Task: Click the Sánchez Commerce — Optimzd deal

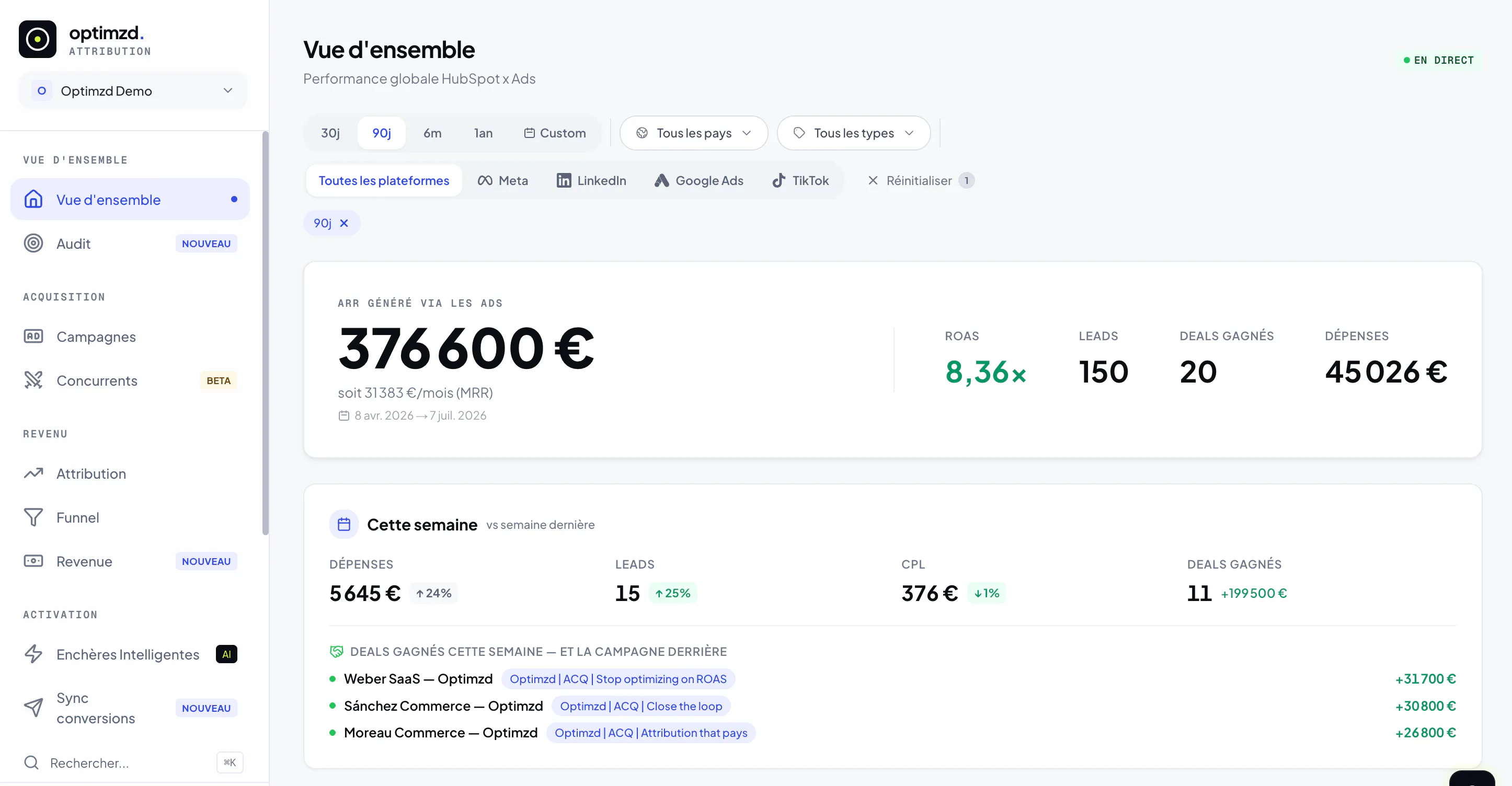Action: tap(444, 706)
